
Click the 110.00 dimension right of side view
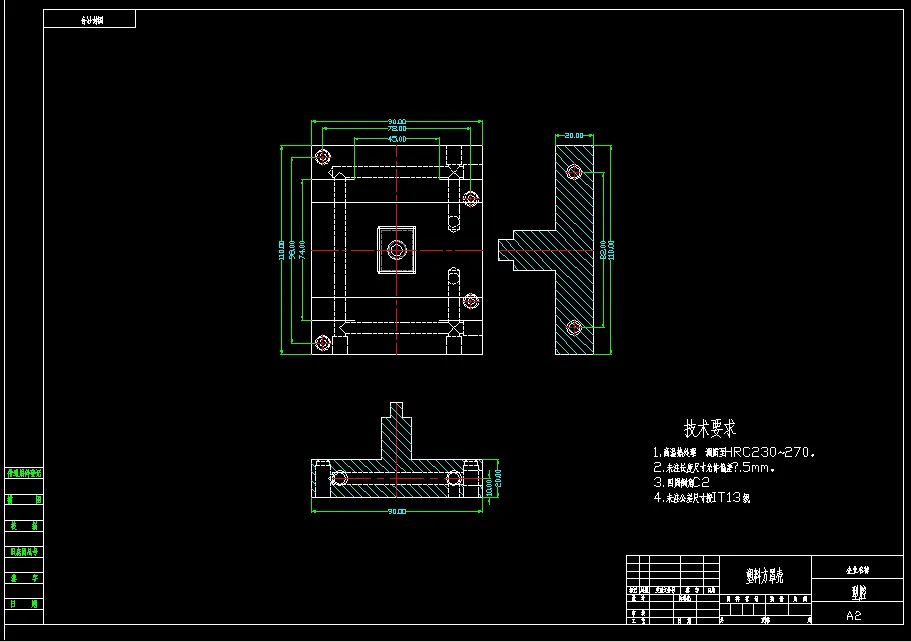(611, 250)
